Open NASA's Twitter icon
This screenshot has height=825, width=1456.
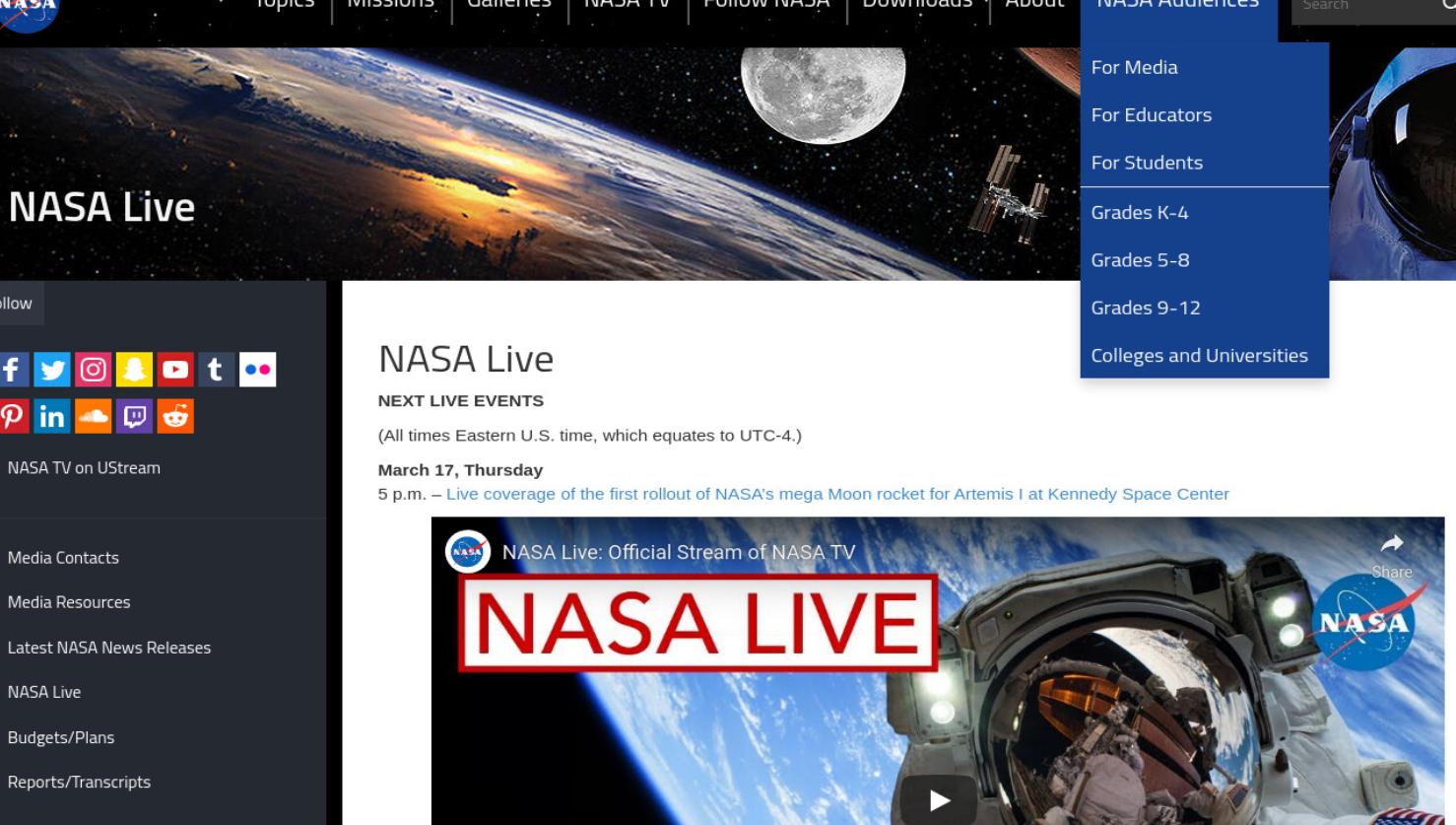(52, 370)
